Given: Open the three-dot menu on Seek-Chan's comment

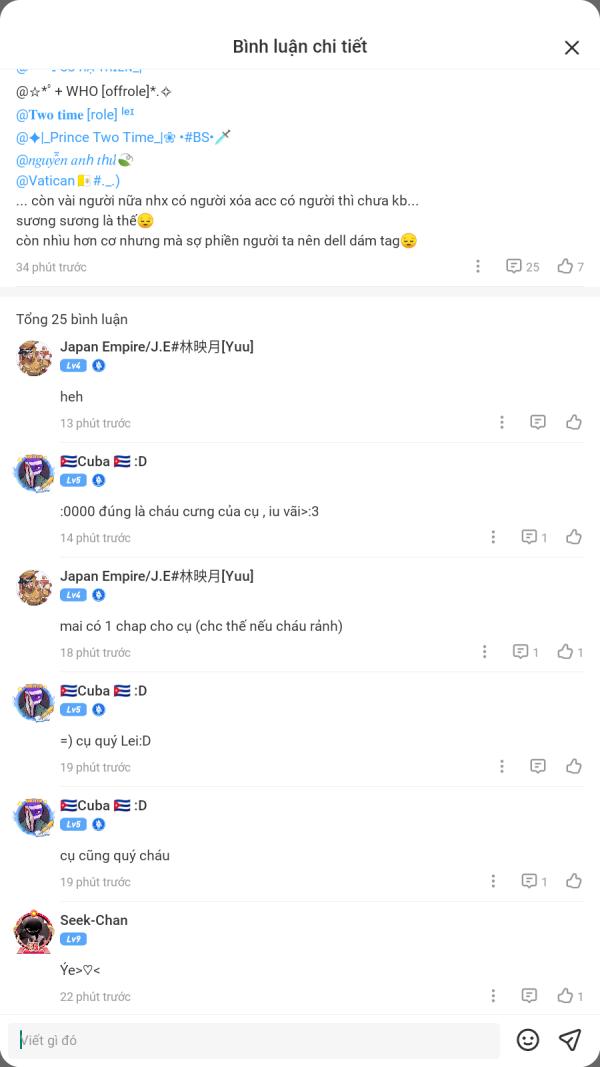Looking at the screenshot, I should [x=493, y=996].
